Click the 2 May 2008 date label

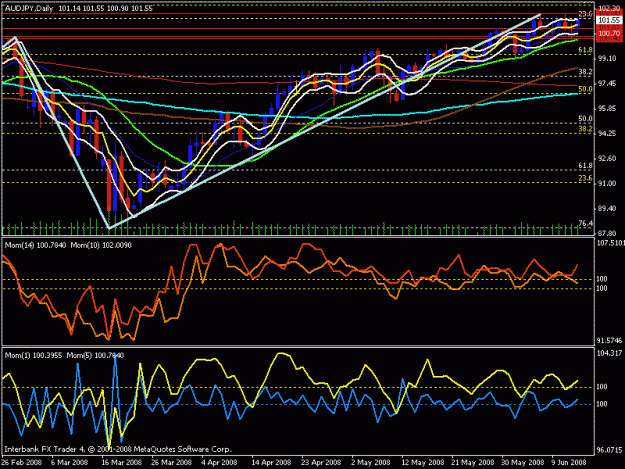pos(371,462)
